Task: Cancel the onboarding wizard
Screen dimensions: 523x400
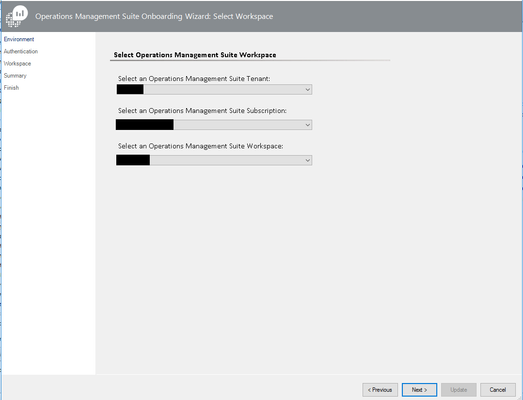Action: click(x=498, y=390)
